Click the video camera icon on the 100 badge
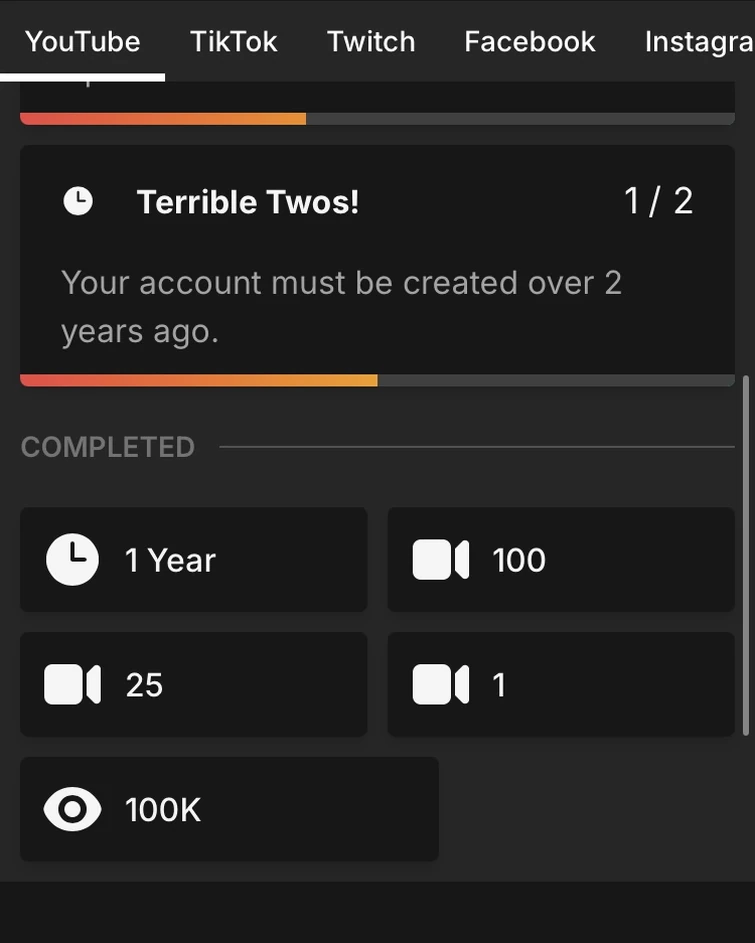Viewport: 755px width, 943px height. [439, 558]
